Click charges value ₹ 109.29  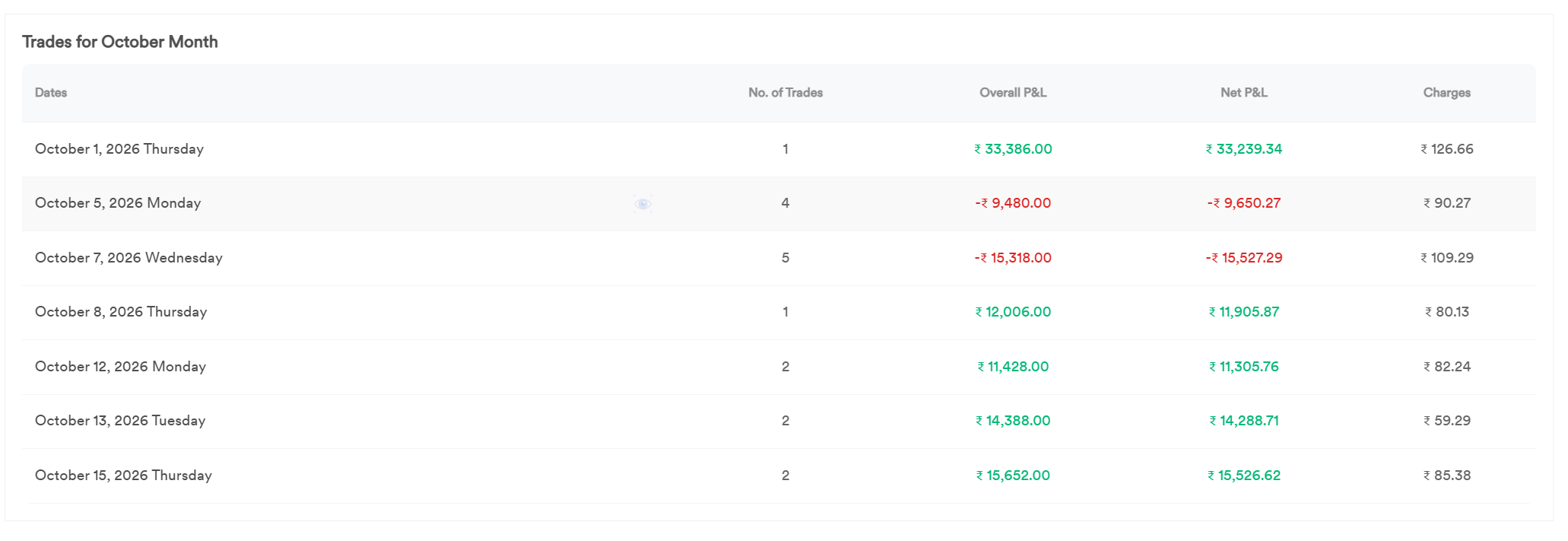1447,258
